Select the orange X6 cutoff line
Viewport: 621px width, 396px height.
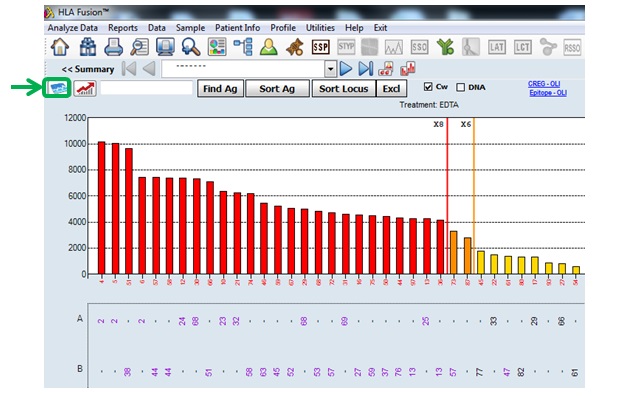[x=474, y=196]
